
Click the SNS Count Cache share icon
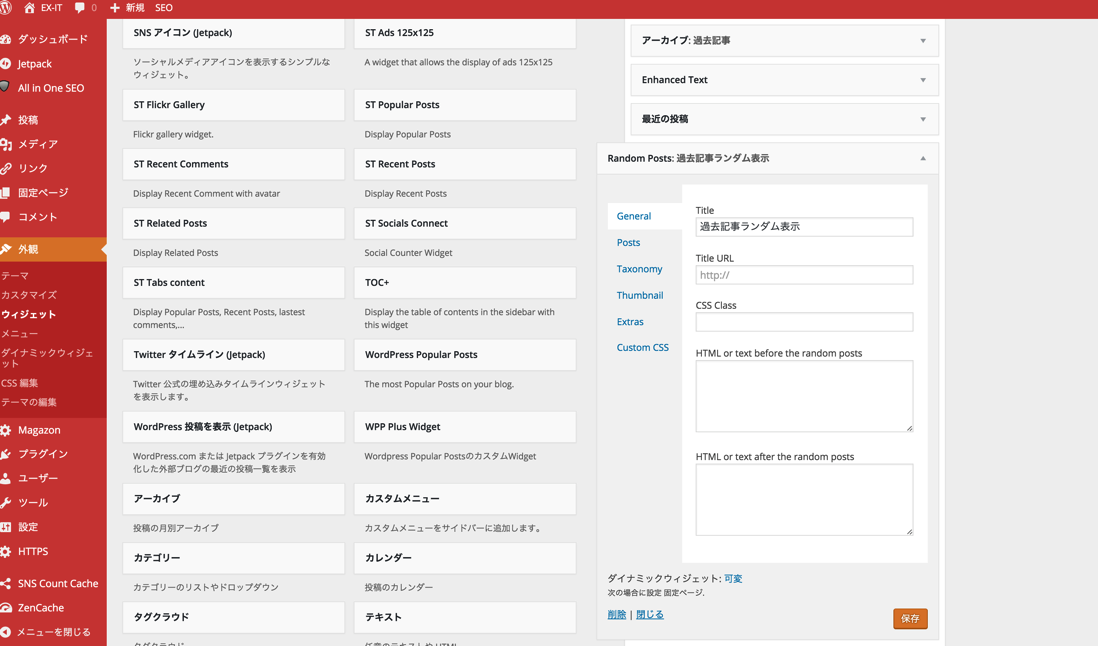(6, 584)
